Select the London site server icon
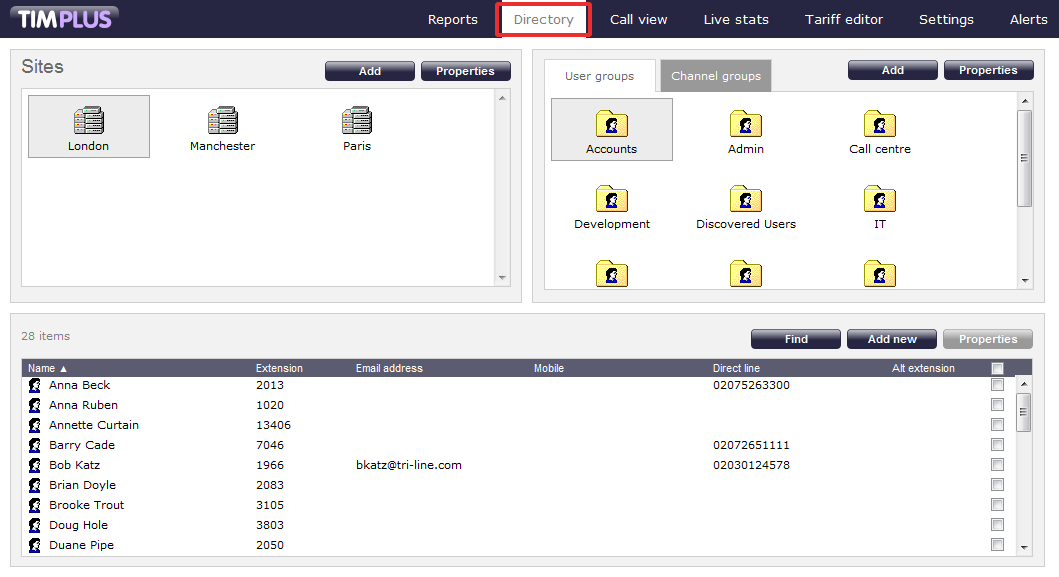The image size is (1059, 577). point(89,121)
